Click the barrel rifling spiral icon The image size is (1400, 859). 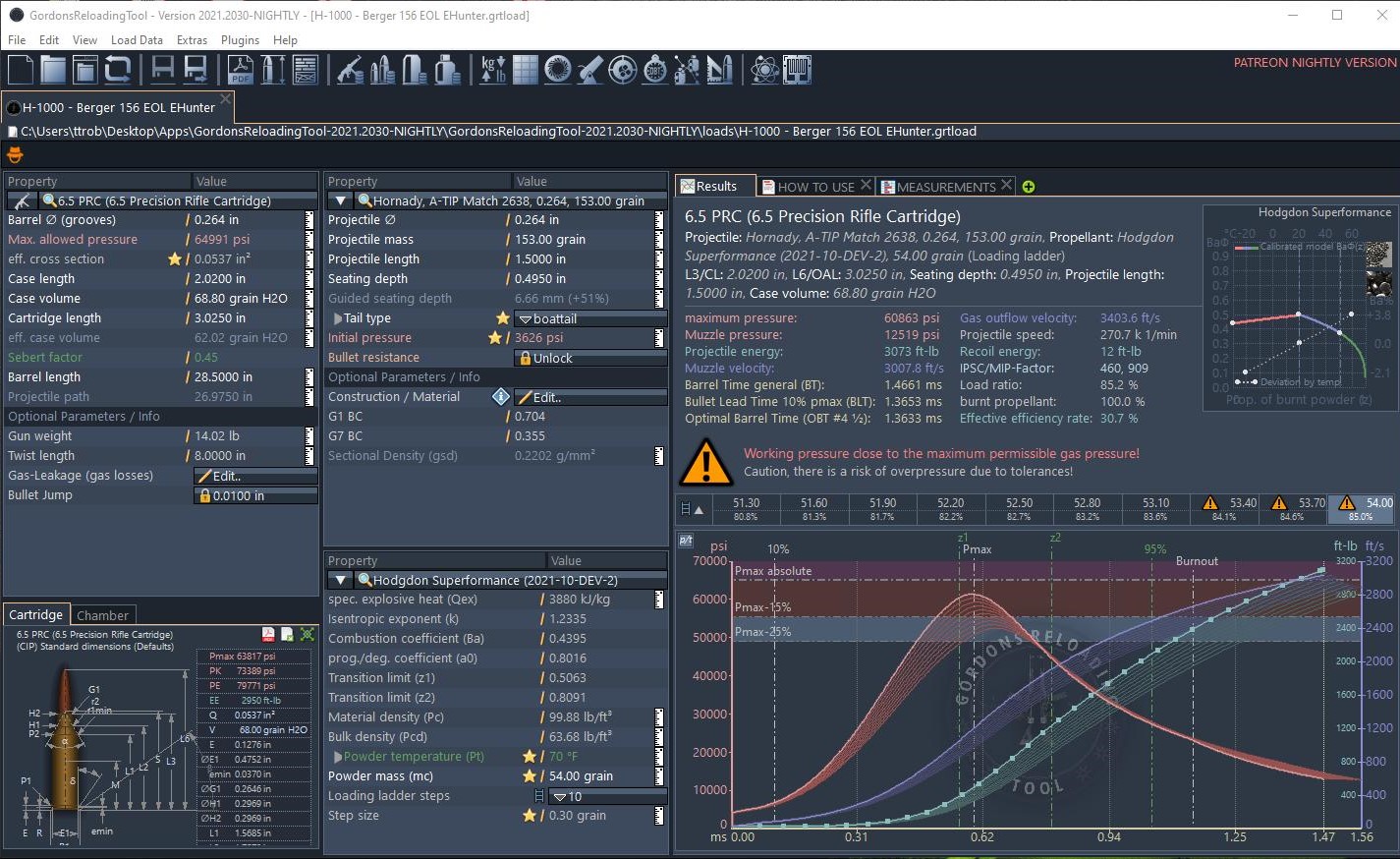tap(557, 70)
